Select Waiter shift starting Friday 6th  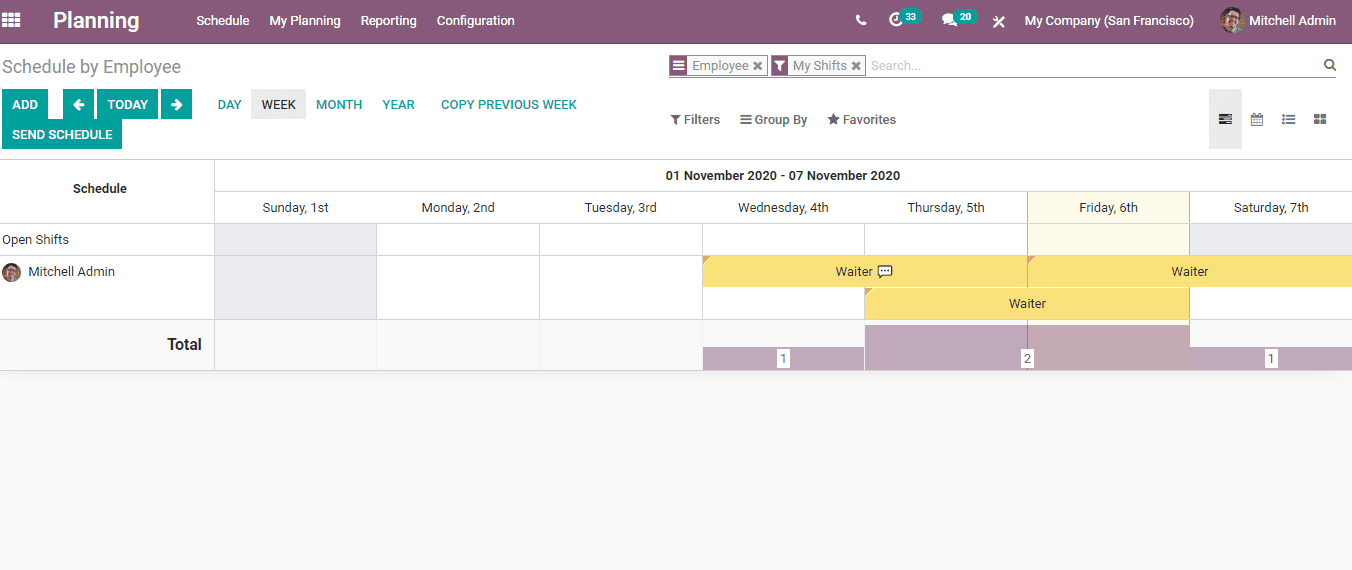(1190, 271)
